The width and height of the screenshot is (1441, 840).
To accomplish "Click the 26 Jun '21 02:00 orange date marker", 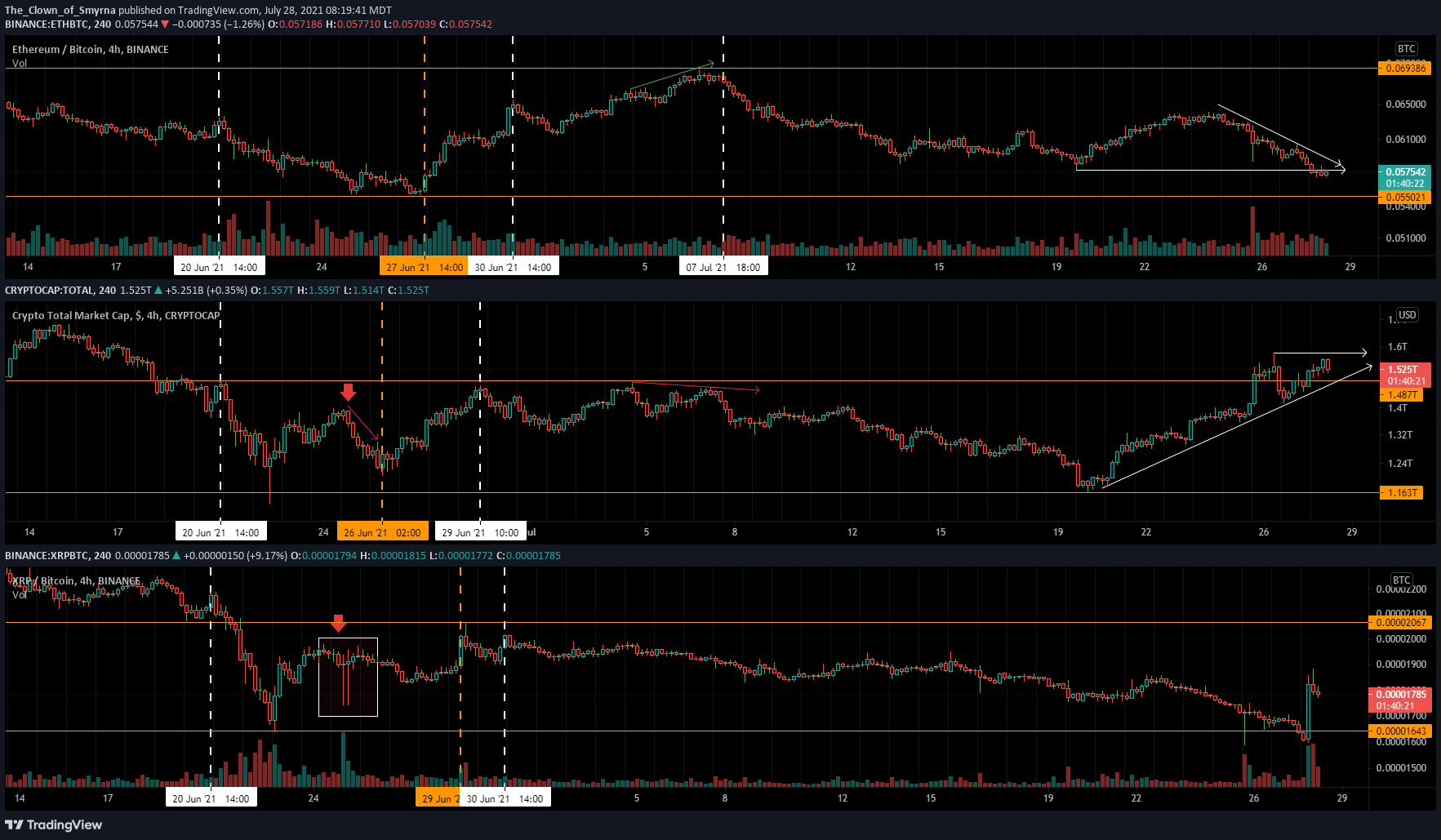I will [382, 532].
